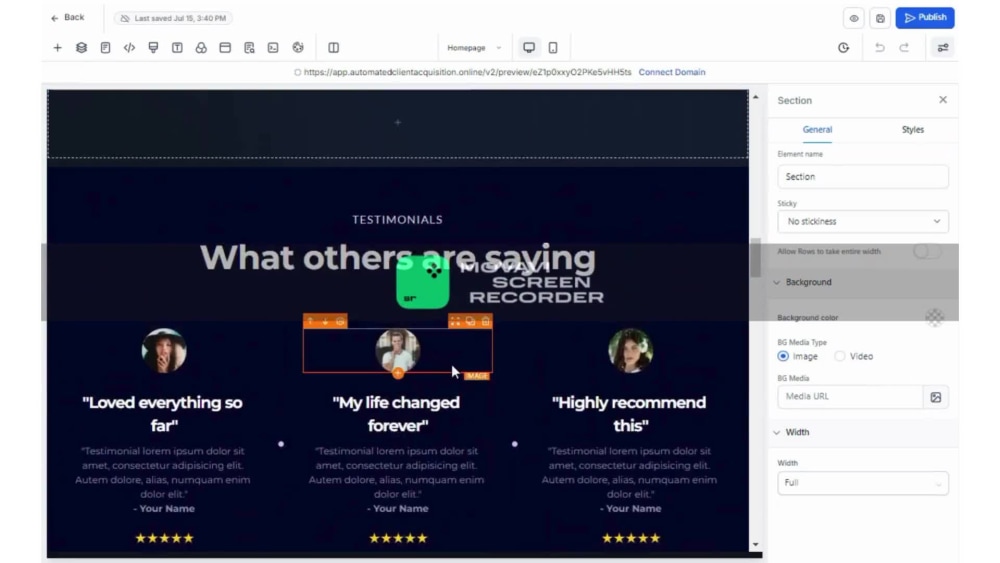Image resolution: width=1000 pixels, height=563 pixels.
Task: Open the page settings sliders icon
Action: pos(943,48)
